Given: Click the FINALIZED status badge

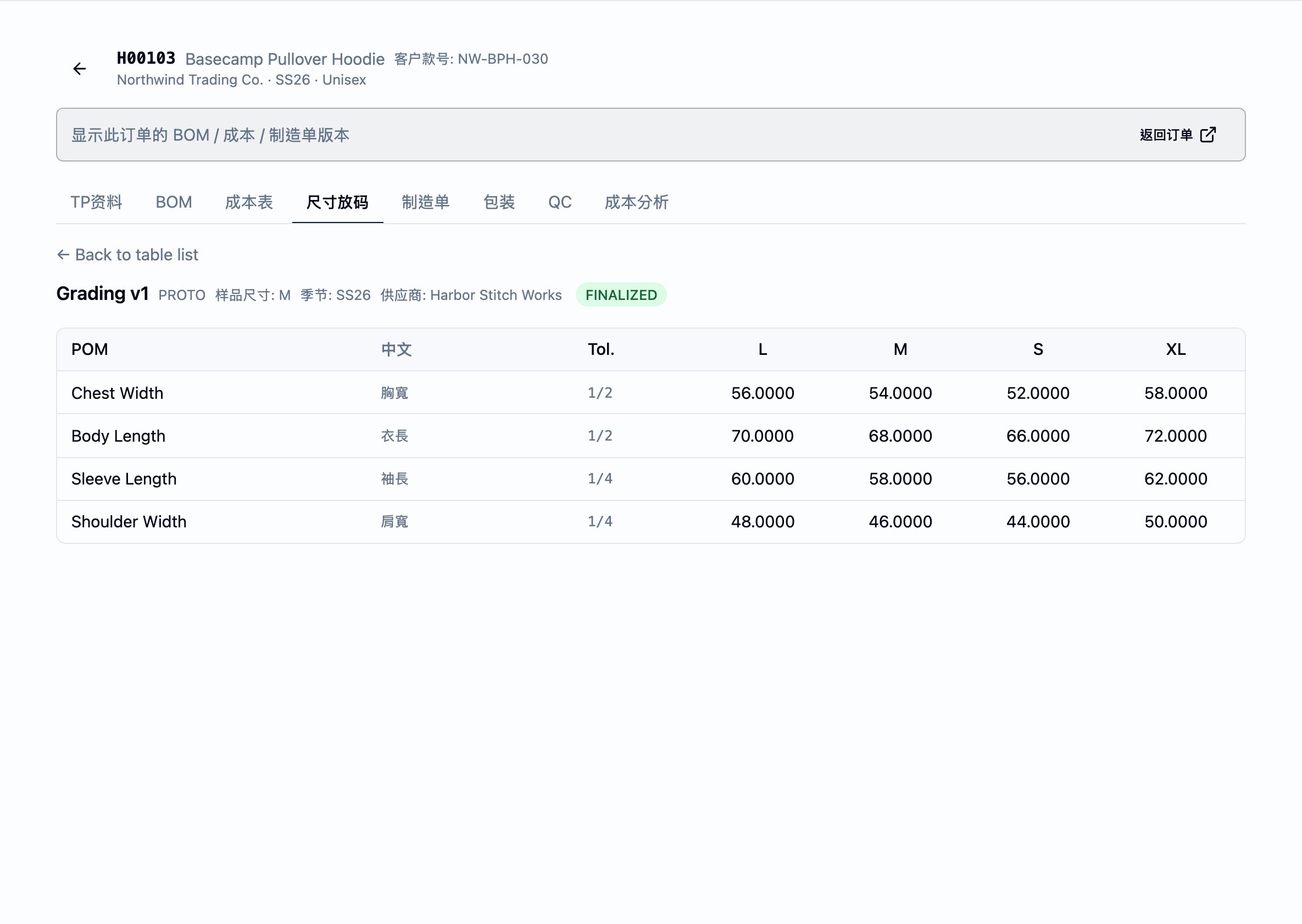Looking at the screenshot, I should [621, 294].
